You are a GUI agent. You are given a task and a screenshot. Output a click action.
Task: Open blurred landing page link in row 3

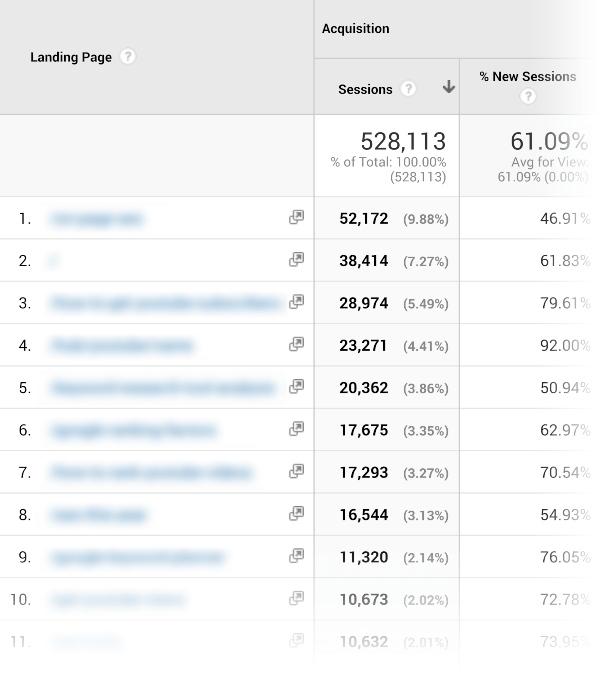[165, 303]
